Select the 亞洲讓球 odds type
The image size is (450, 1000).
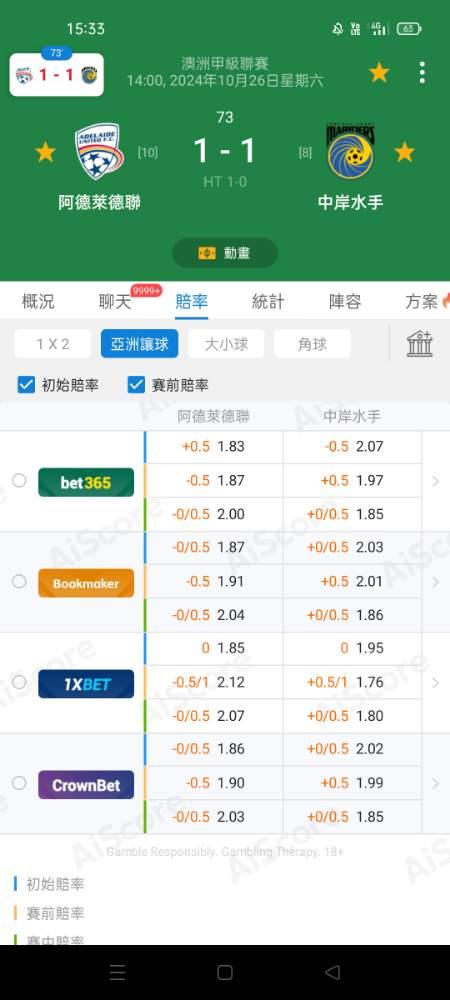pyautogui.click(x=140, y=344)
